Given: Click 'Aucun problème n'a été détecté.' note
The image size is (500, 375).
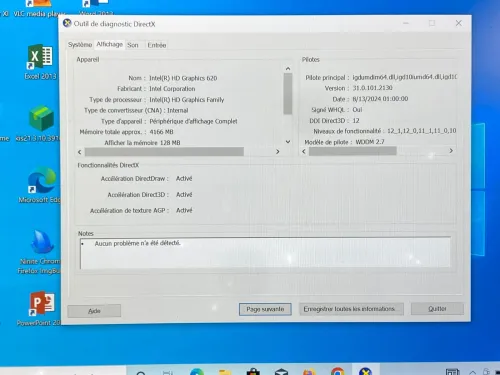Looking at the screenshot, I should tap(137, 243).
